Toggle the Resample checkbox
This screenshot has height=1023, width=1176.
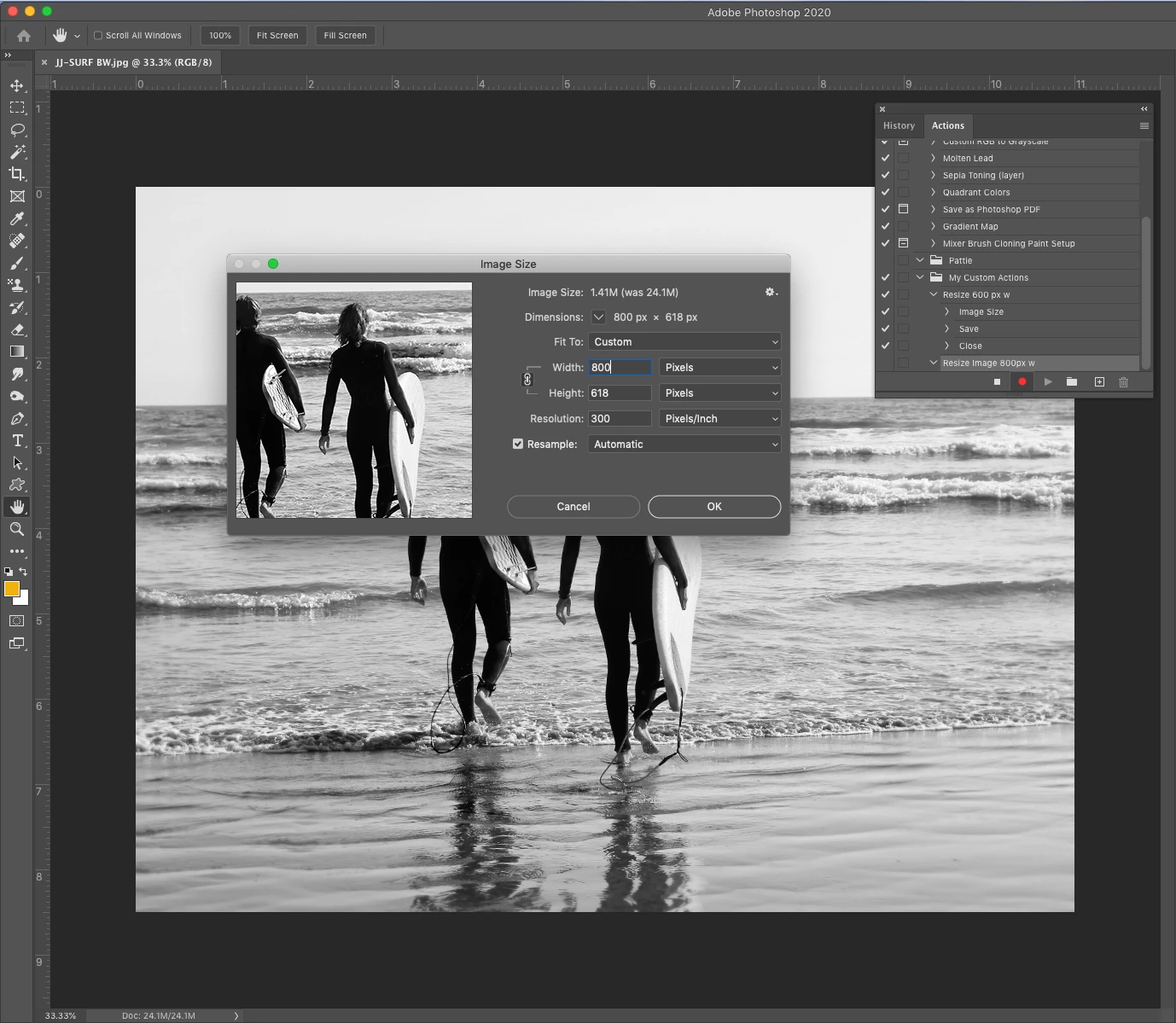(x=518, y=444)
